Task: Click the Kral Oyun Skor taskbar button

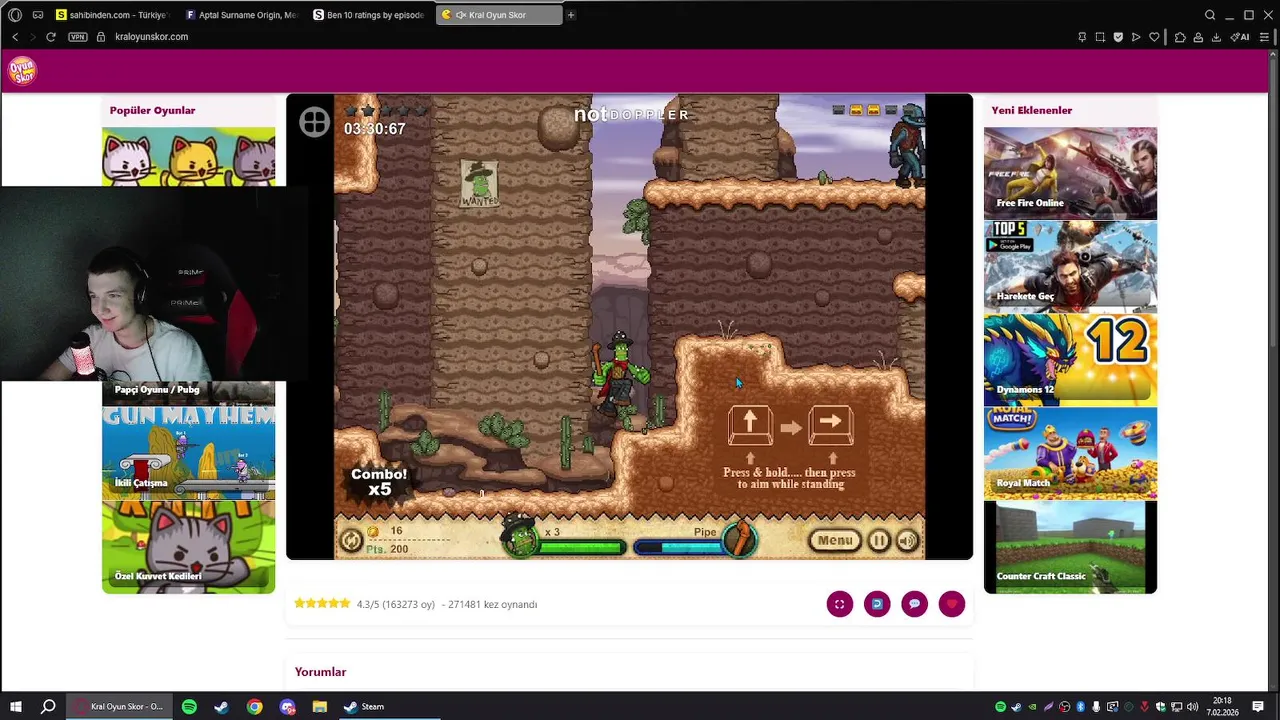Action: coord(118,707)
